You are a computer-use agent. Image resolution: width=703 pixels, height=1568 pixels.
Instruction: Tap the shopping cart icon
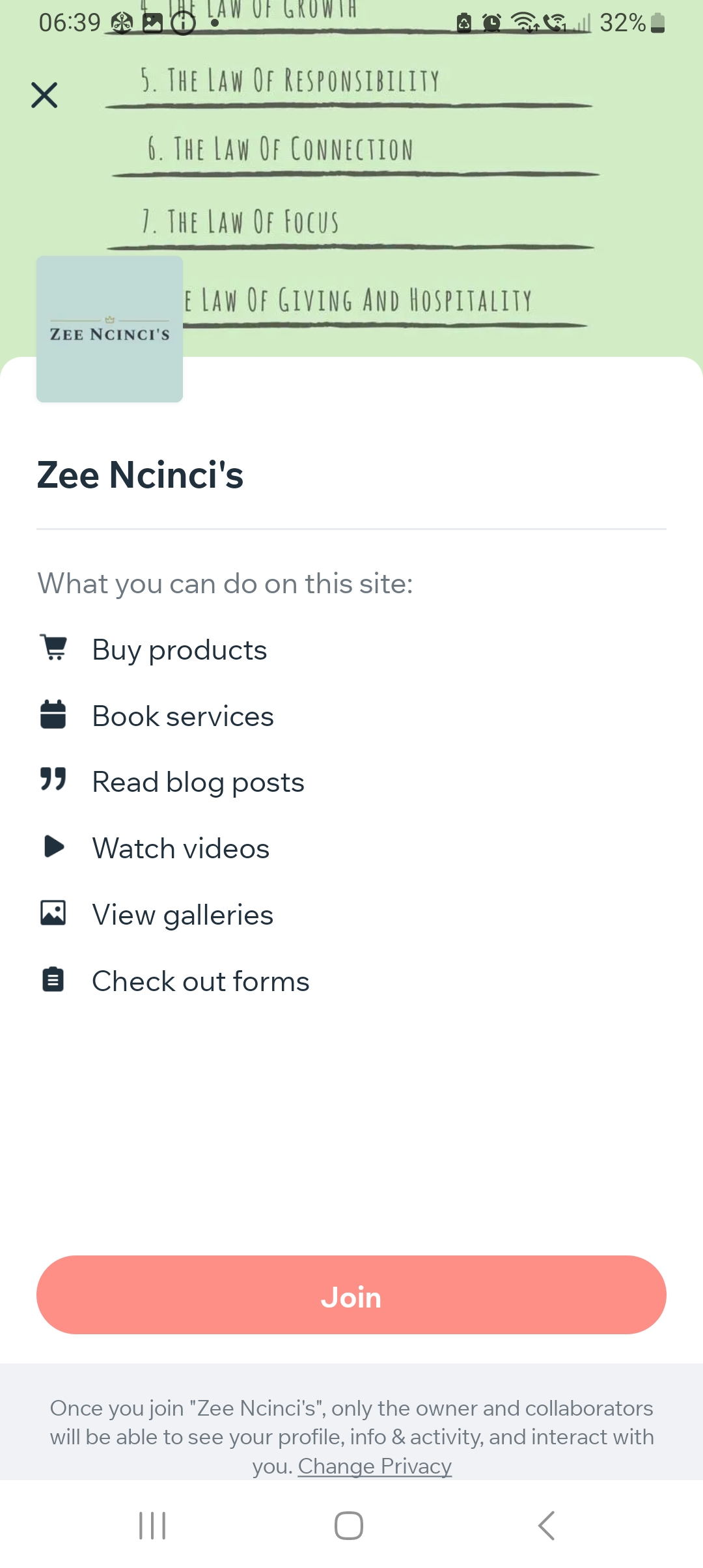53,647
